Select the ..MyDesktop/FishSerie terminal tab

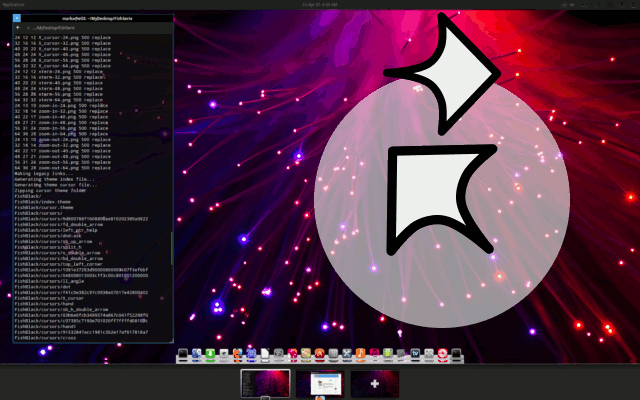[55, 28]
